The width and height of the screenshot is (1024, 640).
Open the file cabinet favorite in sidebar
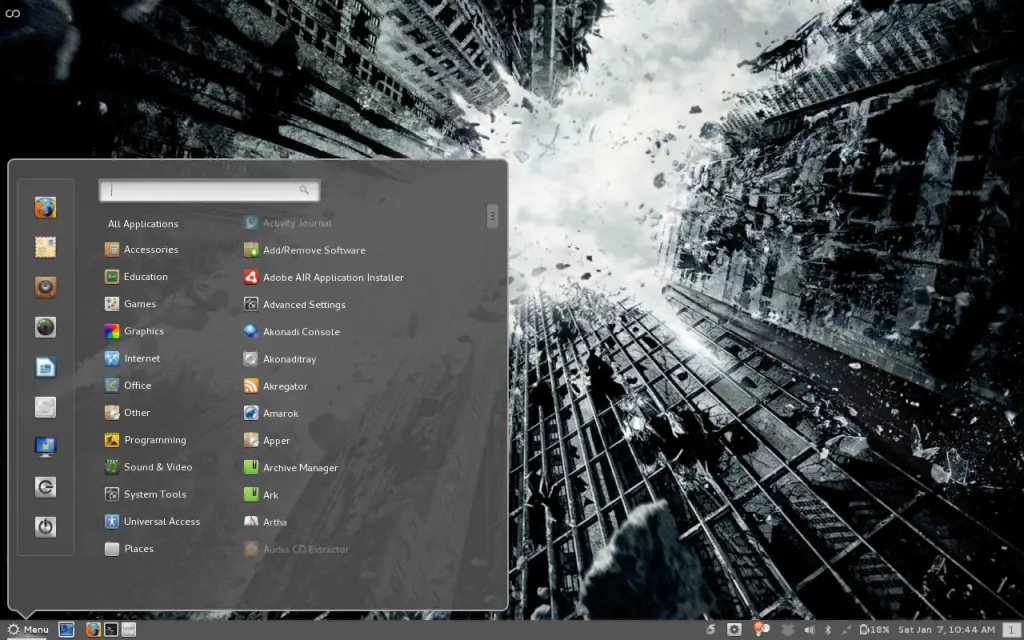point(45,407)
